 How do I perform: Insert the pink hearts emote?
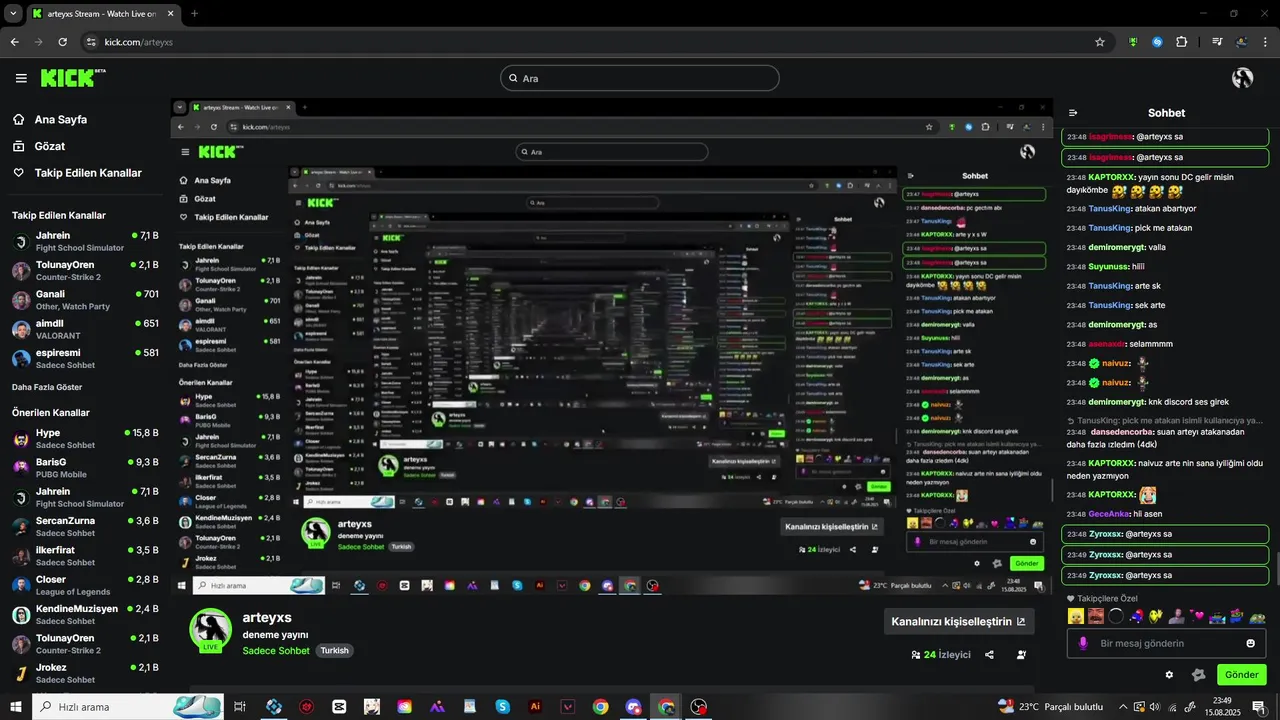(1197, 617)
